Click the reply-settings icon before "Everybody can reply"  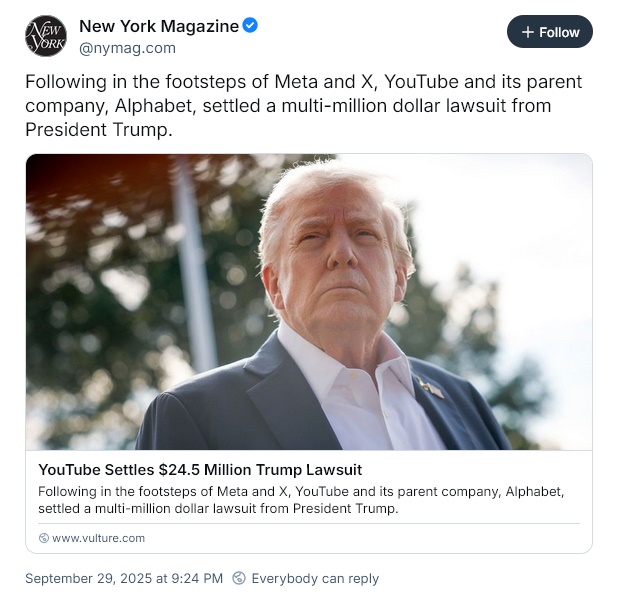tap(239, 578)
